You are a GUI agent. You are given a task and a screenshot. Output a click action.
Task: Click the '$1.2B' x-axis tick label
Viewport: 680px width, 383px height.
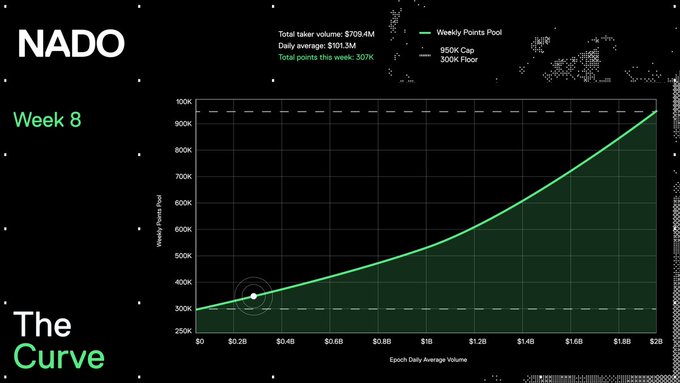477,342
